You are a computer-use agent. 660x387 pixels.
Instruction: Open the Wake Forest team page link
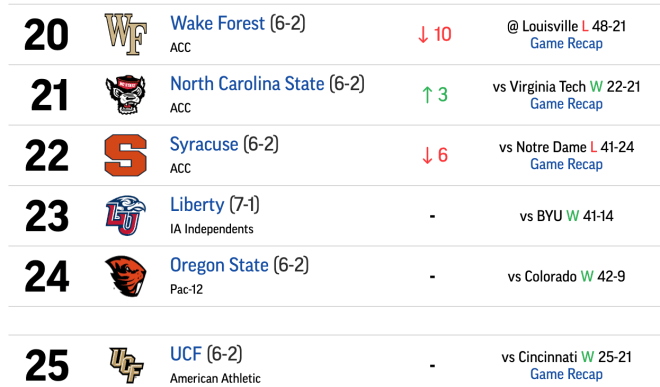pyautogui.click(x=217, y=23)
